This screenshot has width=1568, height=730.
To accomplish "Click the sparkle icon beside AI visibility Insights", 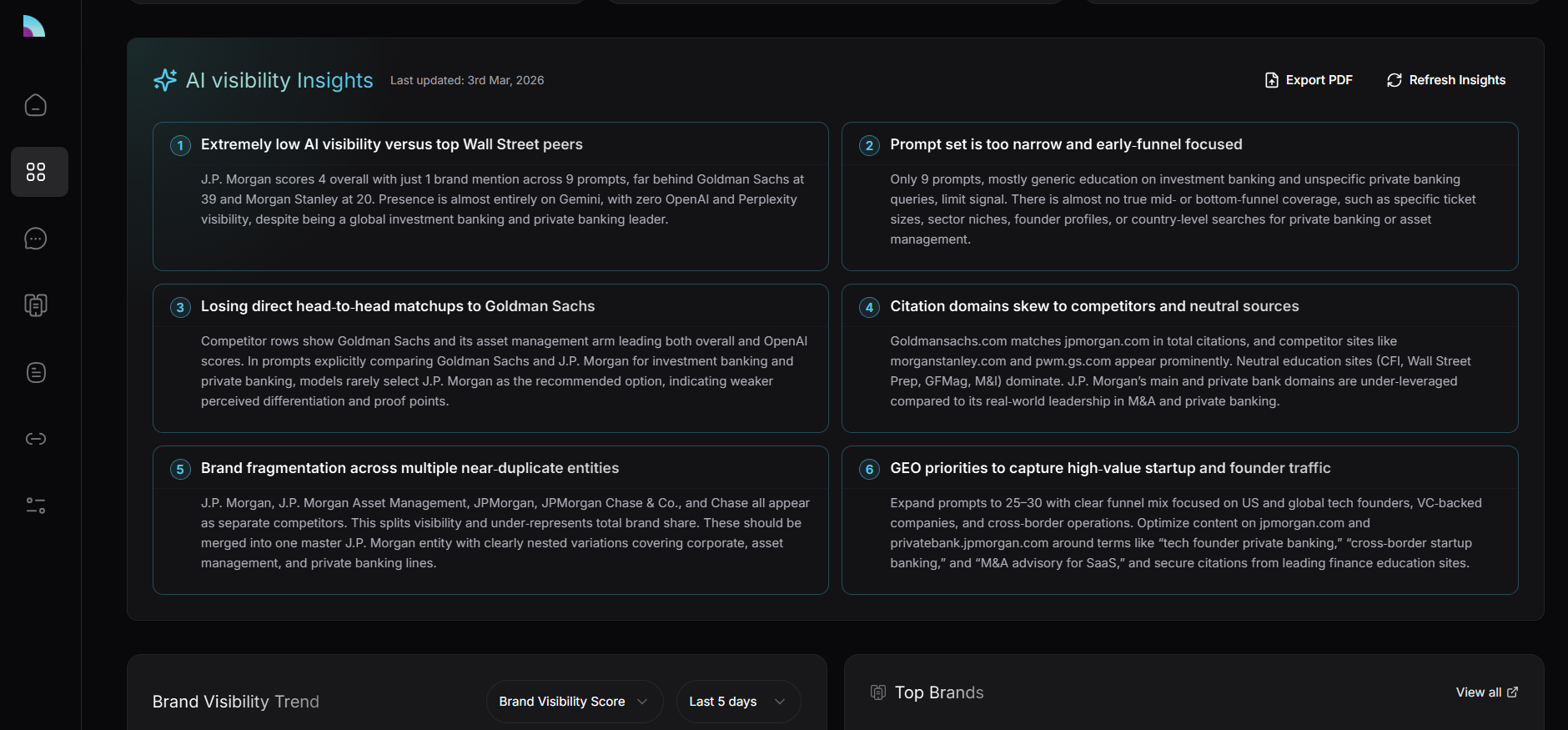I will coord(165,80).
